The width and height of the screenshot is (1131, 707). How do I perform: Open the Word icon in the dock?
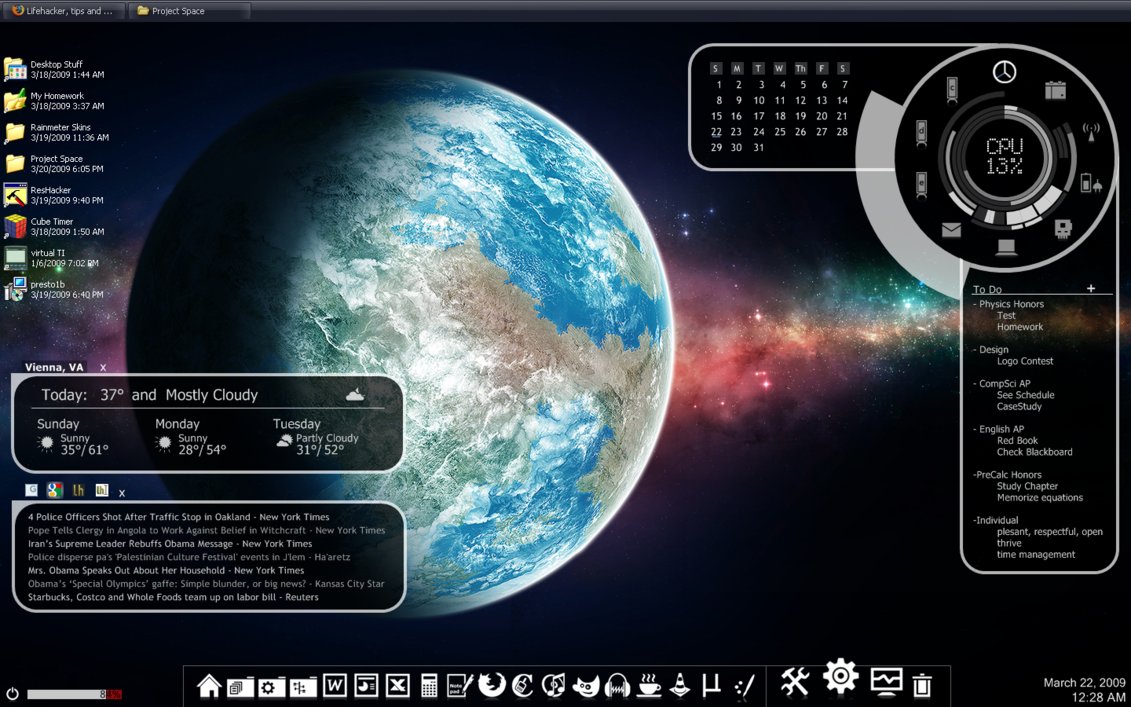click(x=335, y=685)
